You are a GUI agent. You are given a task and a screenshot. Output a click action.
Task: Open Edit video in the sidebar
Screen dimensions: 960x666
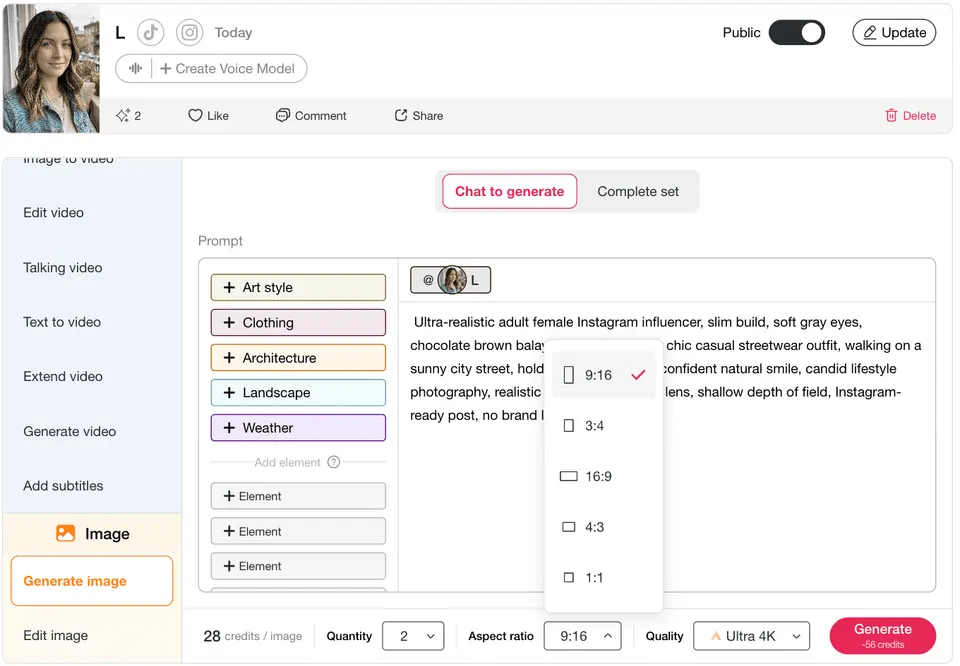53,212
